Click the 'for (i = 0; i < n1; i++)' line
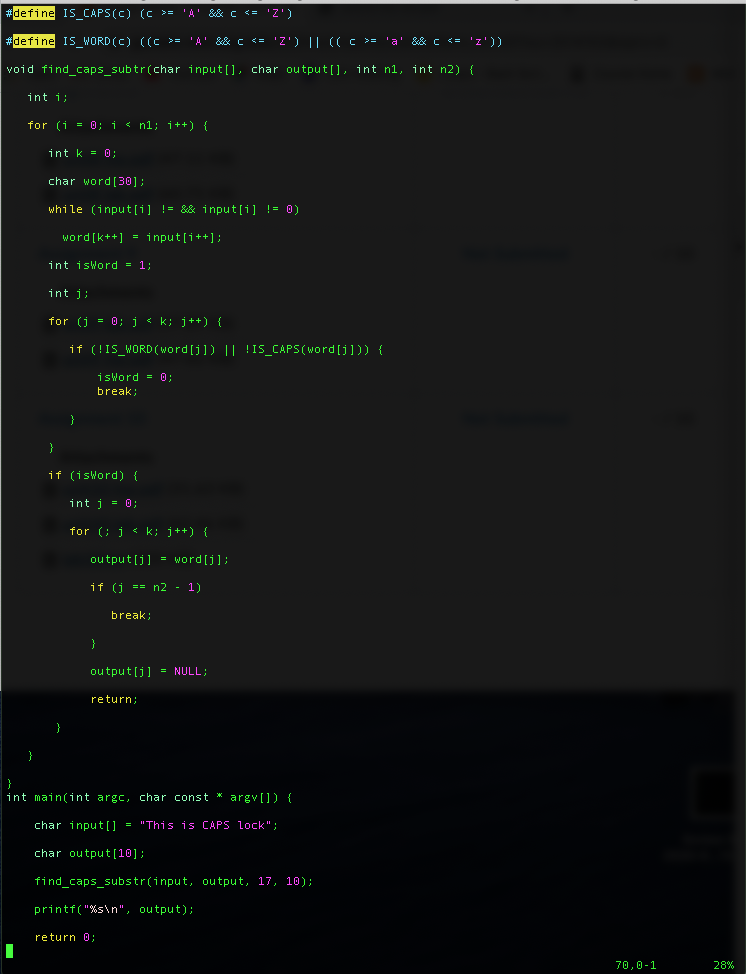 tap(118, 125)
